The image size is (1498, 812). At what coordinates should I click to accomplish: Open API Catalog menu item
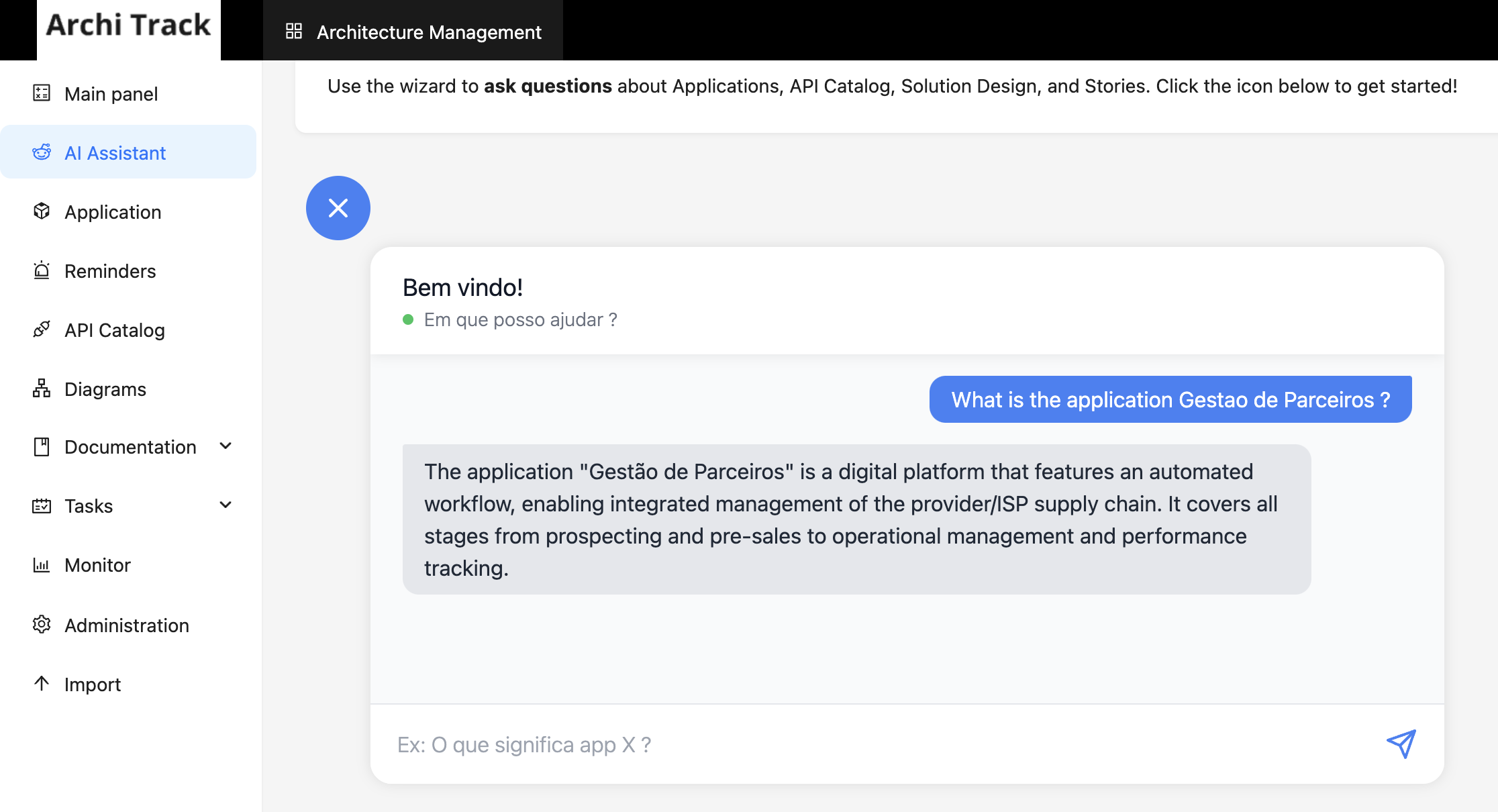128,330
